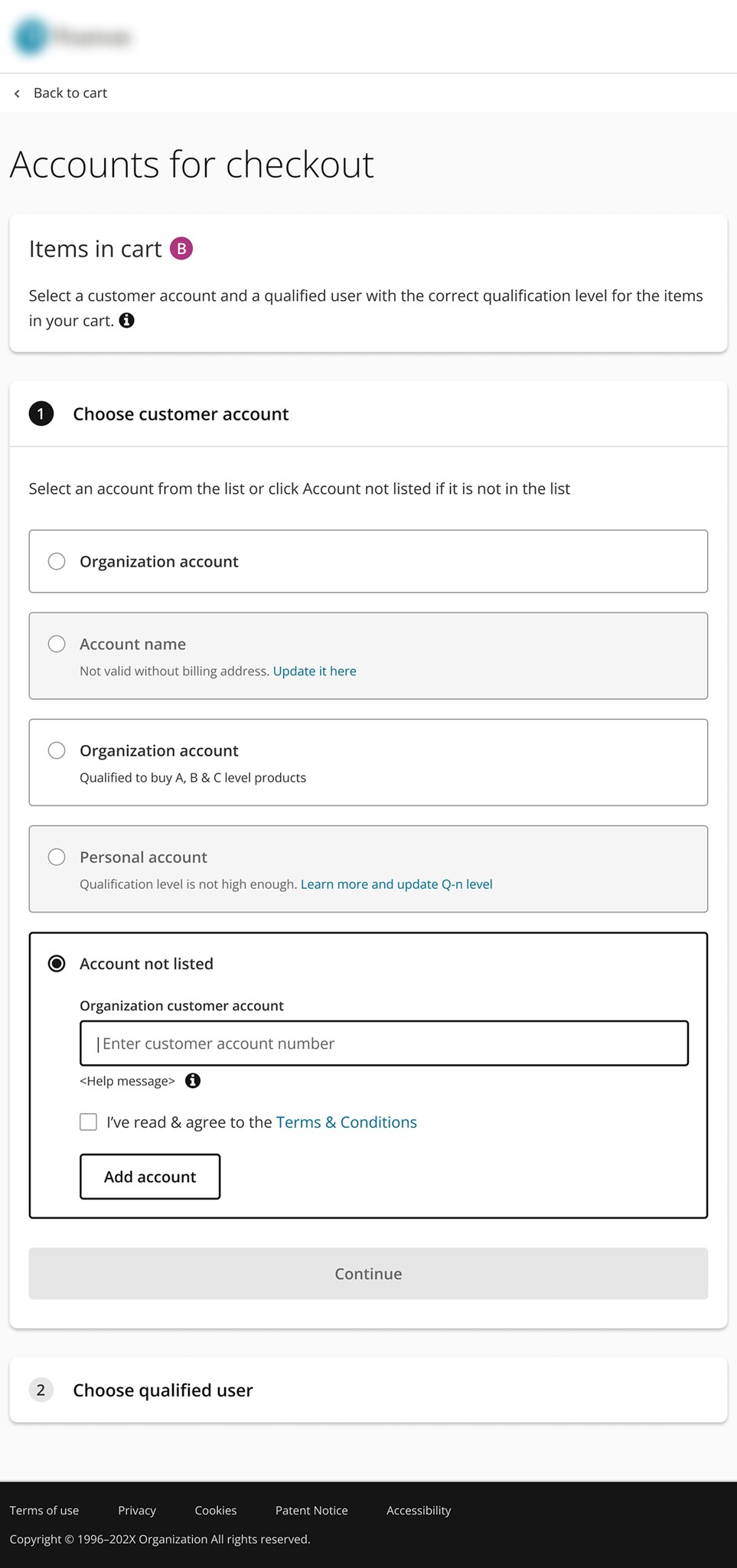Open Accessibility footer link
Viewport: 737px width, 1568px height.
[419, 1511]
